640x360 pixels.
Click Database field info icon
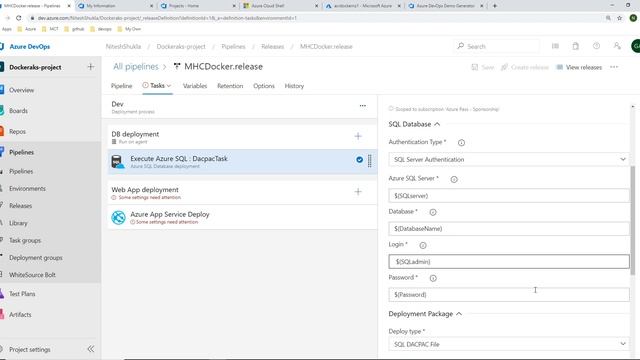pos(433,212)
